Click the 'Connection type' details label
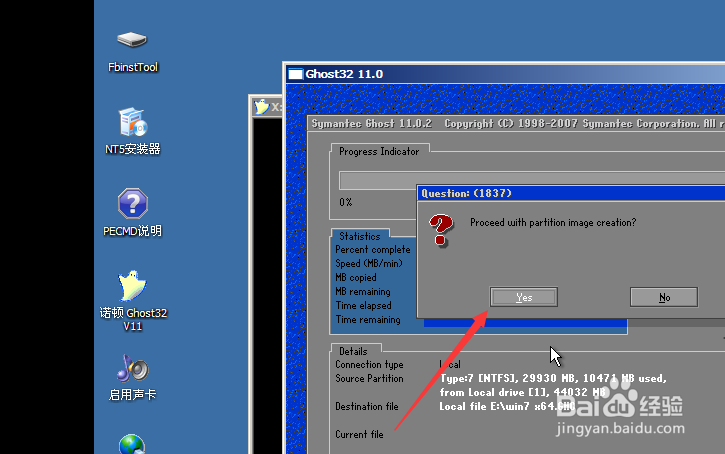The width and height of the screenshot is (725, 454). (x=369, y=364)
